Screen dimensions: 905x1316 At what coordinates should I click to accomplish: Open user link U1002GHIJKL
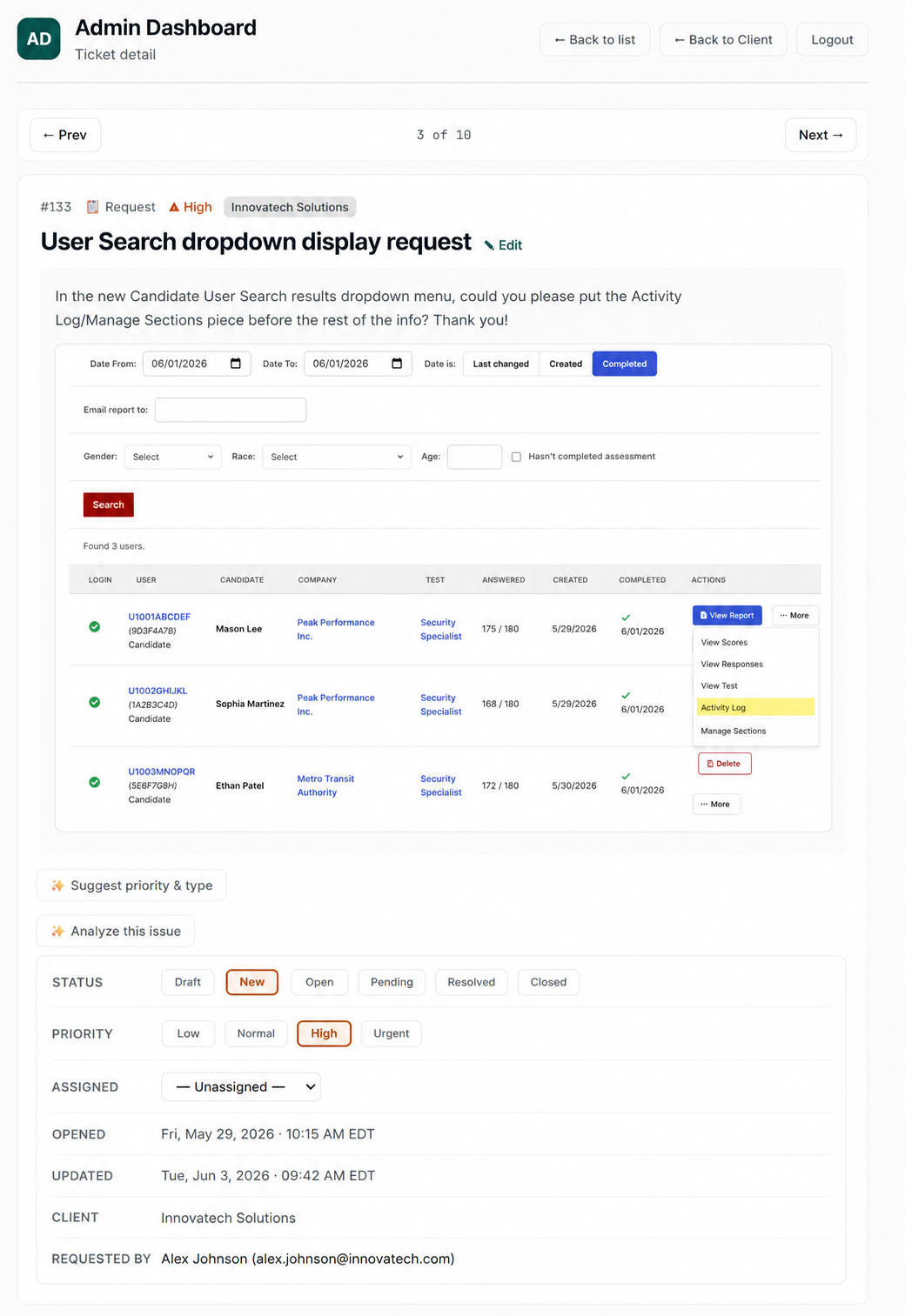point(158,691)
